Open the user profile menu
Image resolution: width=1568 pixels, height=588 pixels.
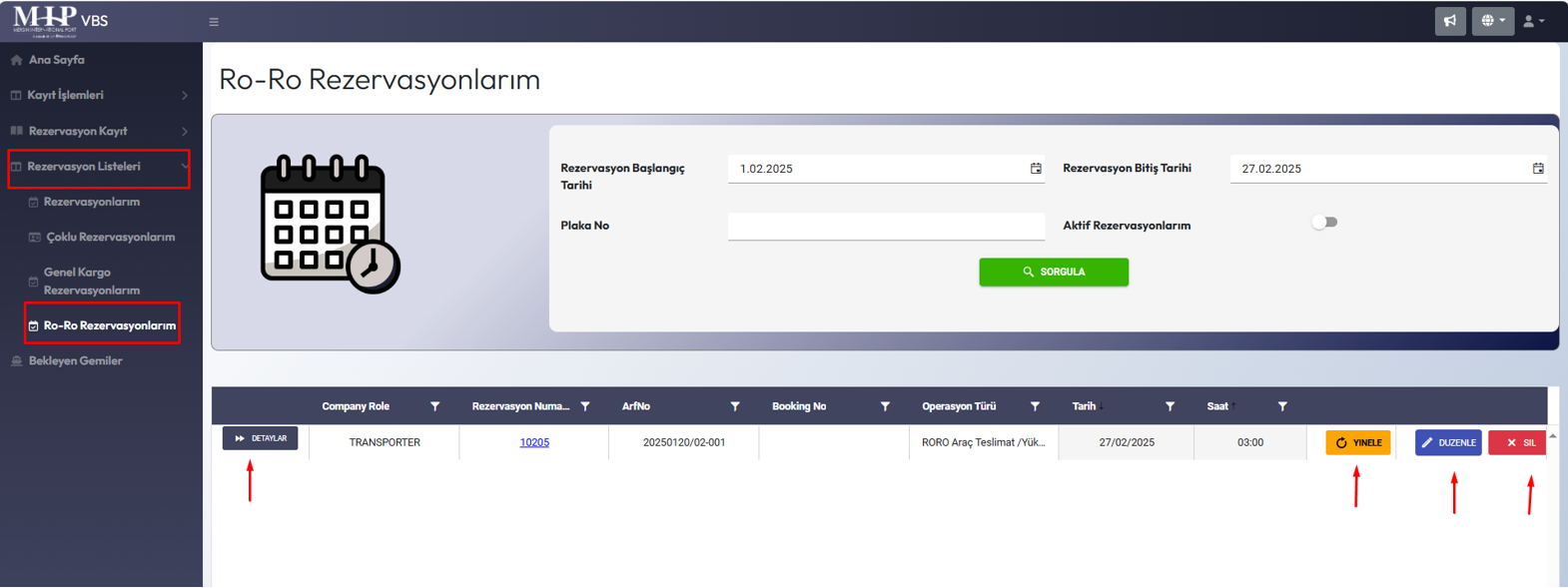(x=1533, y=21)
